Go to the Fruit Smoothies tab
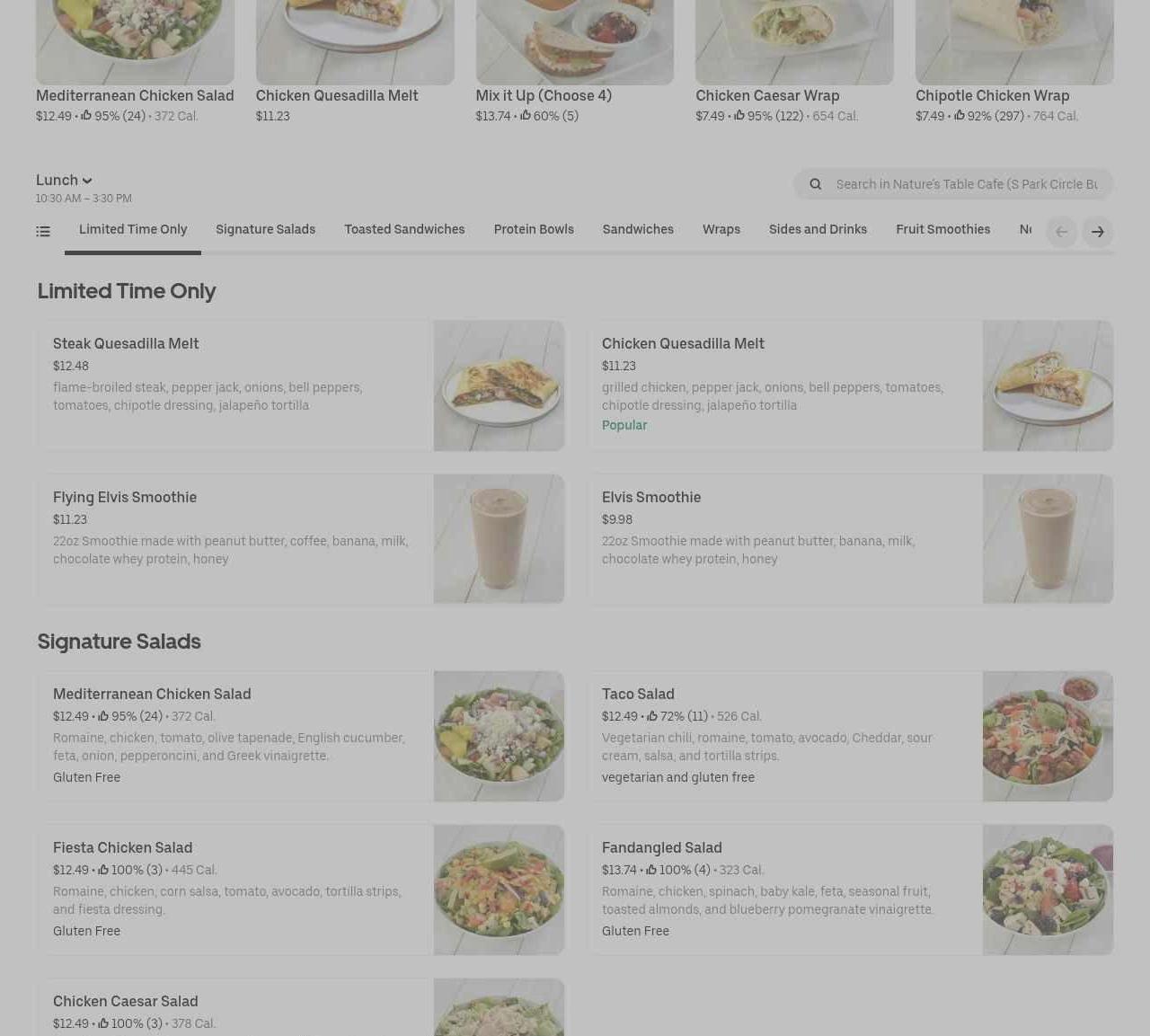The height and width of the screenshot is (1036, 1150). (x=942, y=230)
